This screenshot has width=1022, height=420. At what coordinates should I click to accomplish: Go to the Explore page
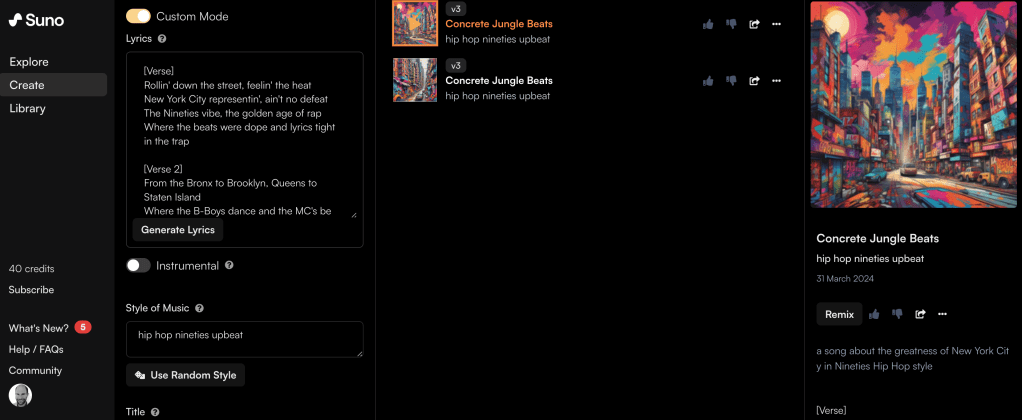29,62
